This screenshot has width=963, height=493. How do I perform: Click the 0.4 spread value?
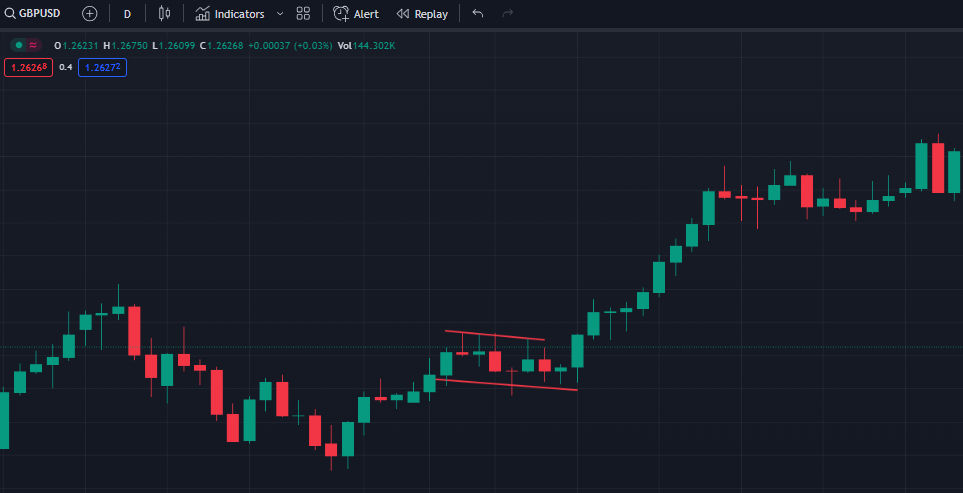pos(66,68)
